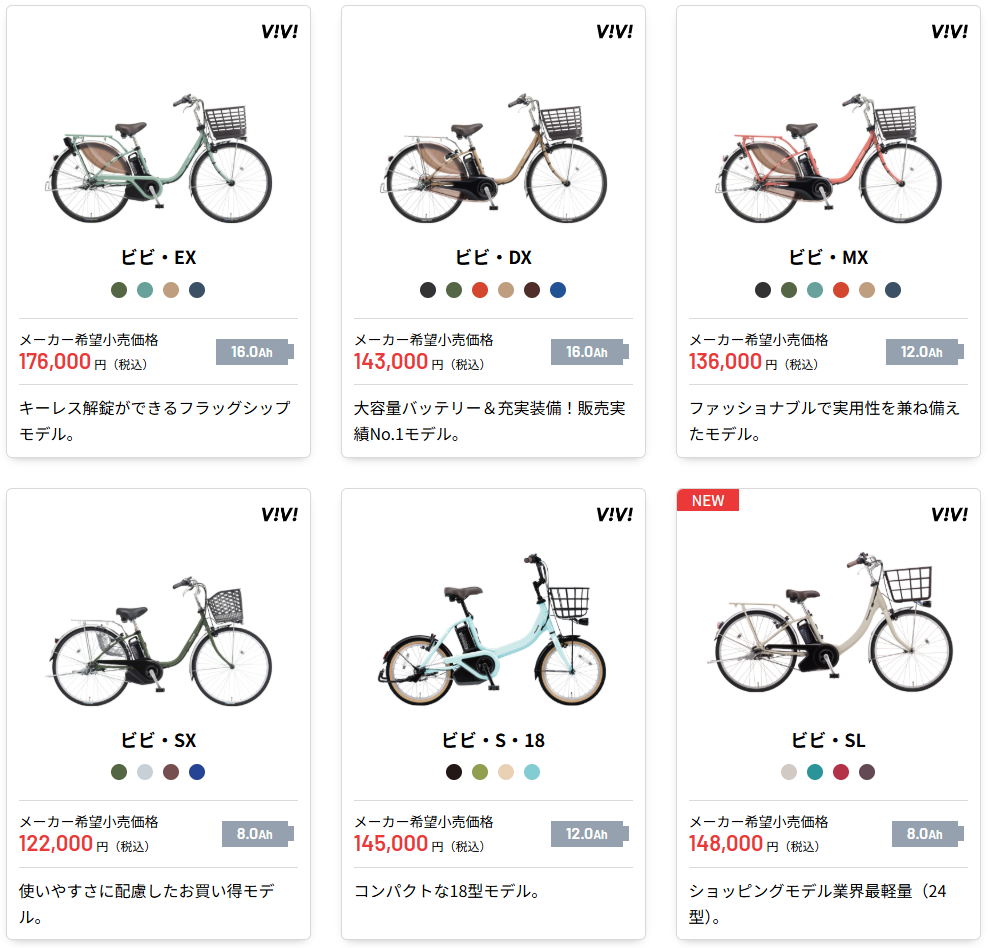The image size is (988, 948).
Task: Click the 16.0Ah battery icon on ビビ・DX
Action: (x=591, y=352)
